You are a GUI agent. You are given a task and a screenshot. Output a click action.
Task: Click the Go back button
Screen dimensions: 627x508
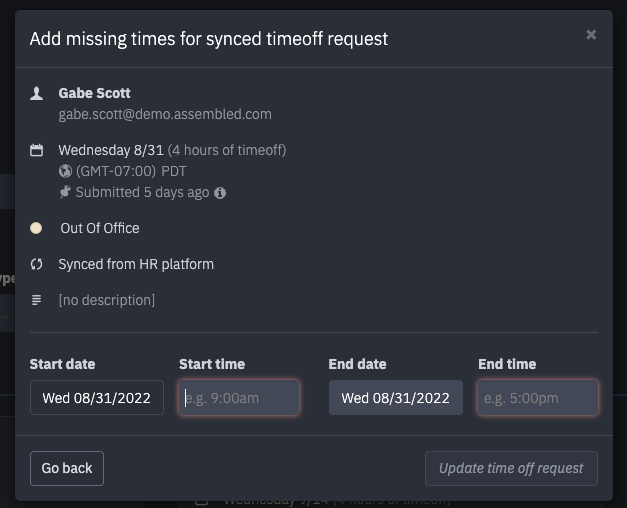coord(67,468)
